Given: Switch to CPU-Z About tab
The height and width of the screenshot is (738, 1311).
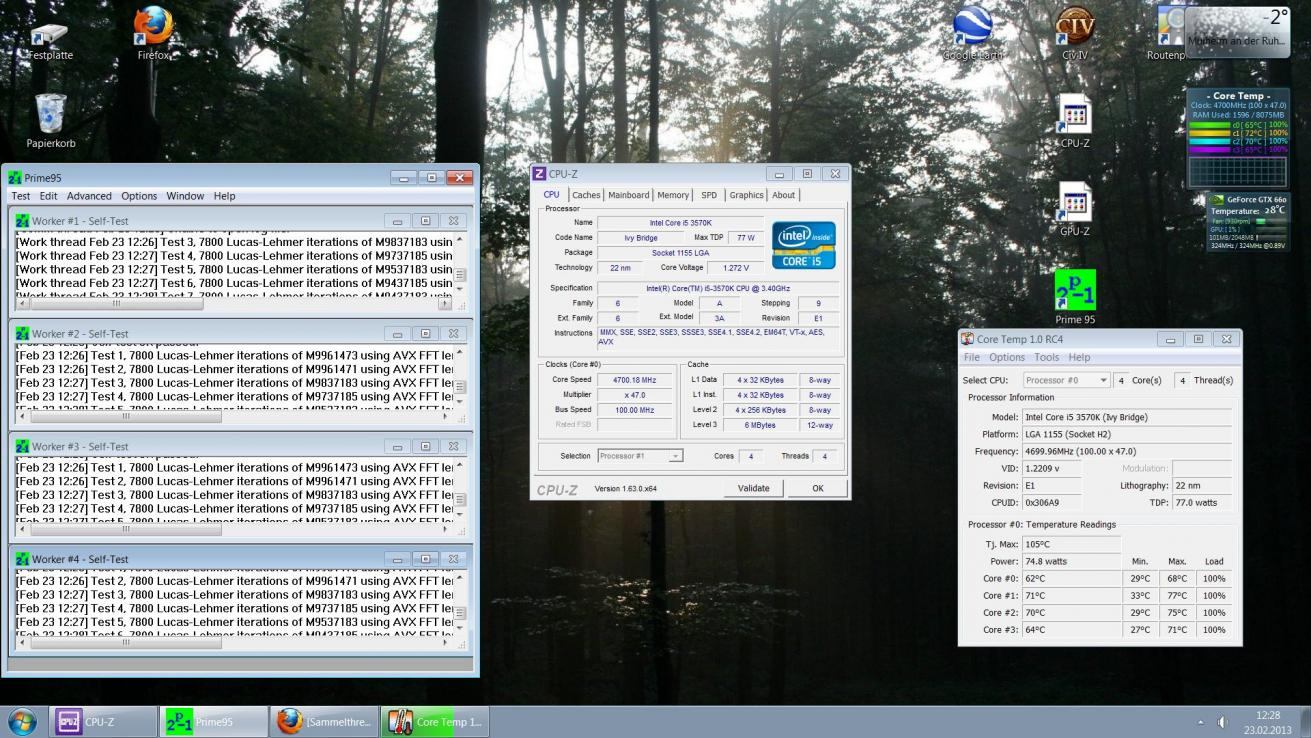Looking at the screenshot, I should point(784,195).
